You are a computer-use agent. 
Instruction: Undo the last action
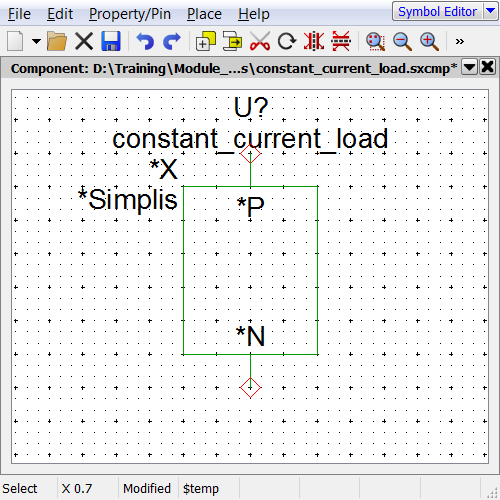[145, 41]
